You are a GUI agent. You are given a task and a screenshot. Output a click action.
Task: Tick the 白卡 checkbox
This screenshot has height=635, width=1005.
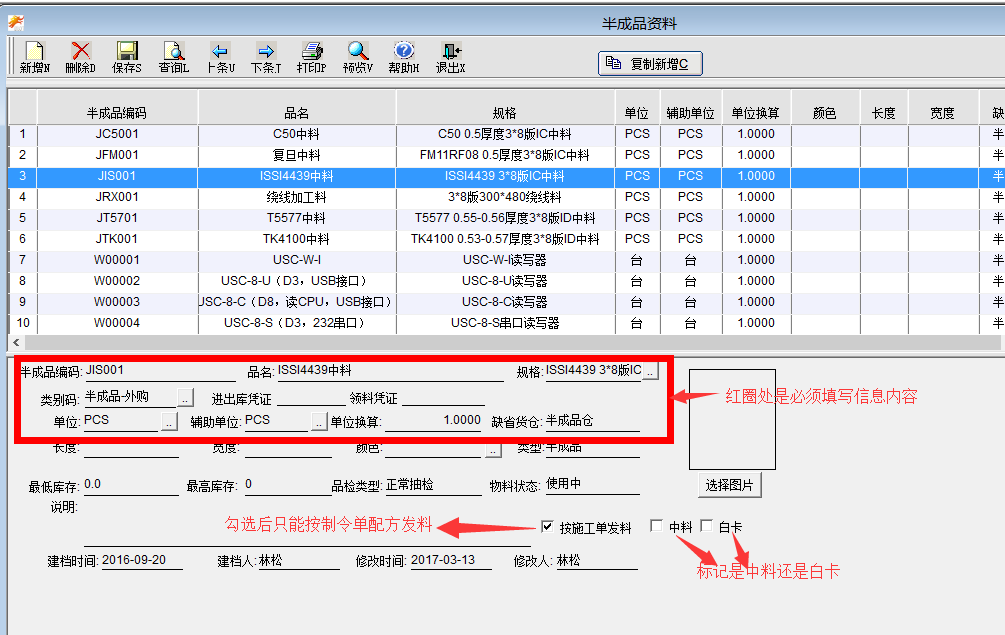[x=706, y=526]
